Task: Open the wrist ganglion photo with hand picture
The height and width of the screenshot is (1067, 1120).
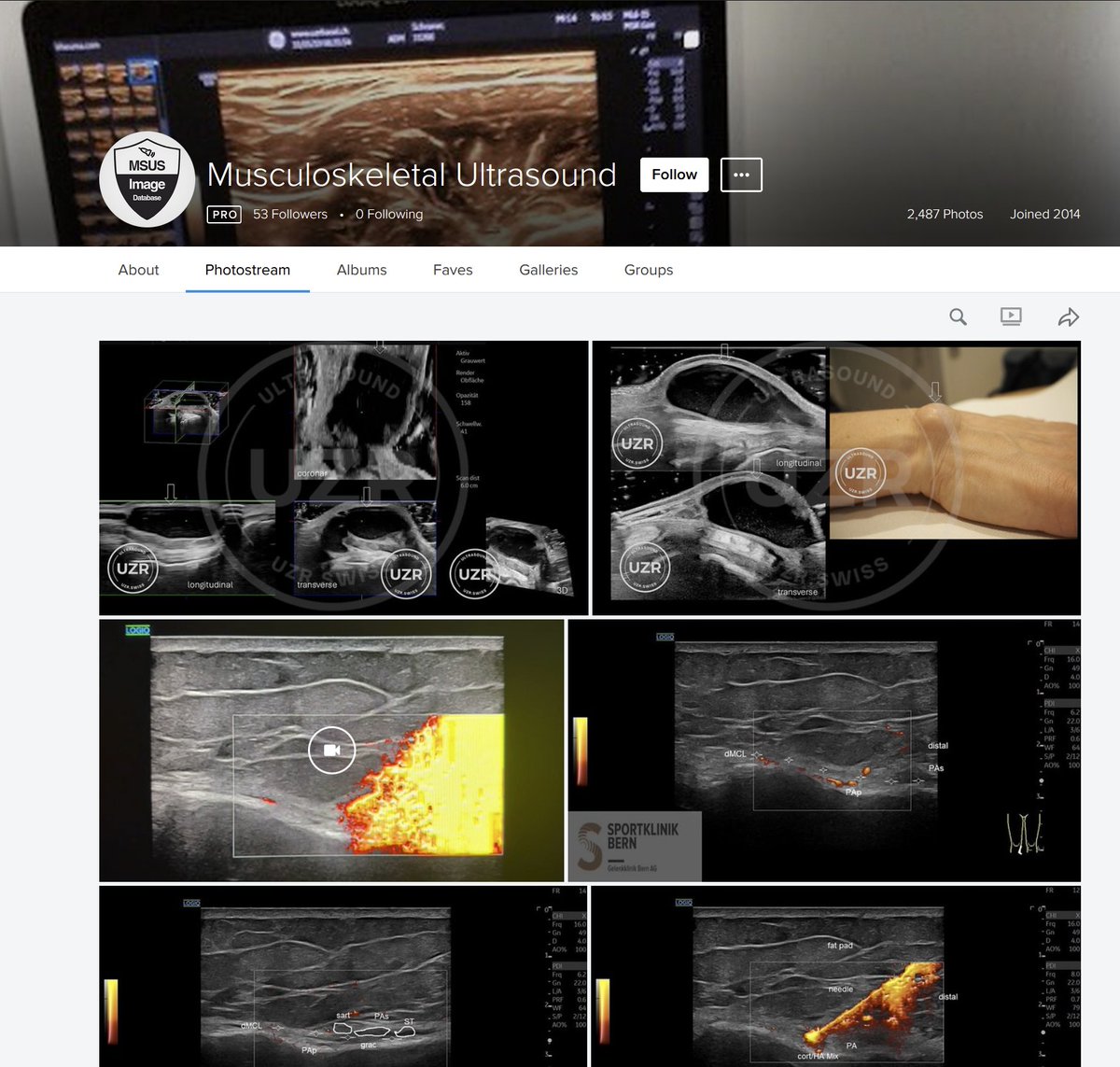Action: (836, 478)
